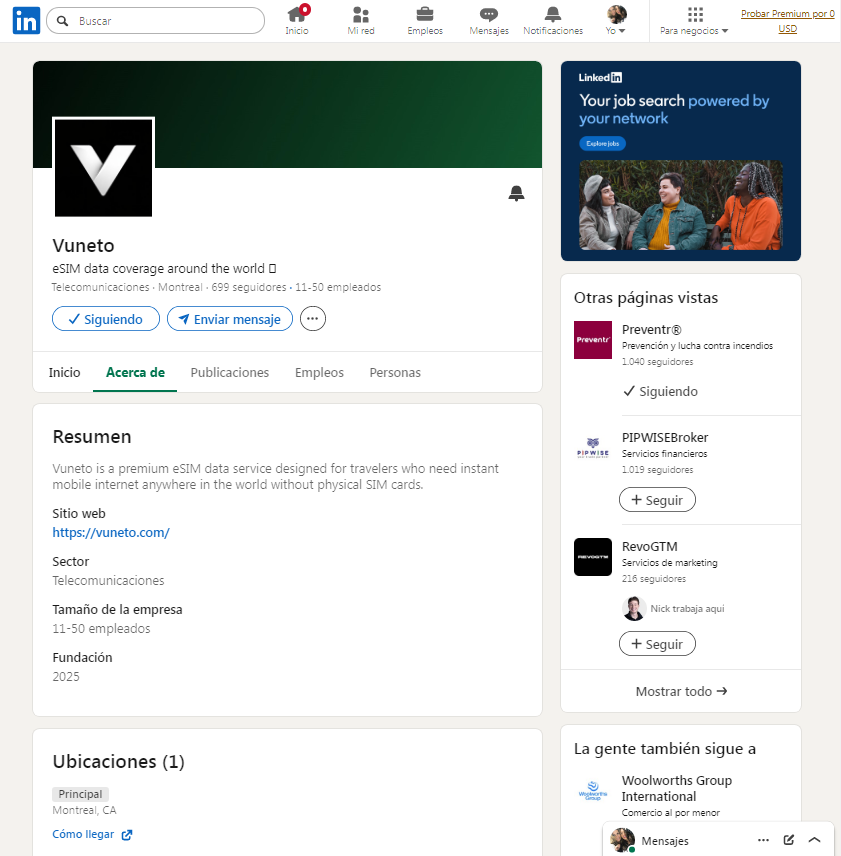Click PIPWISEBroker page name
The height and width of the screenshot is (856, 841).
coord(665,438)
